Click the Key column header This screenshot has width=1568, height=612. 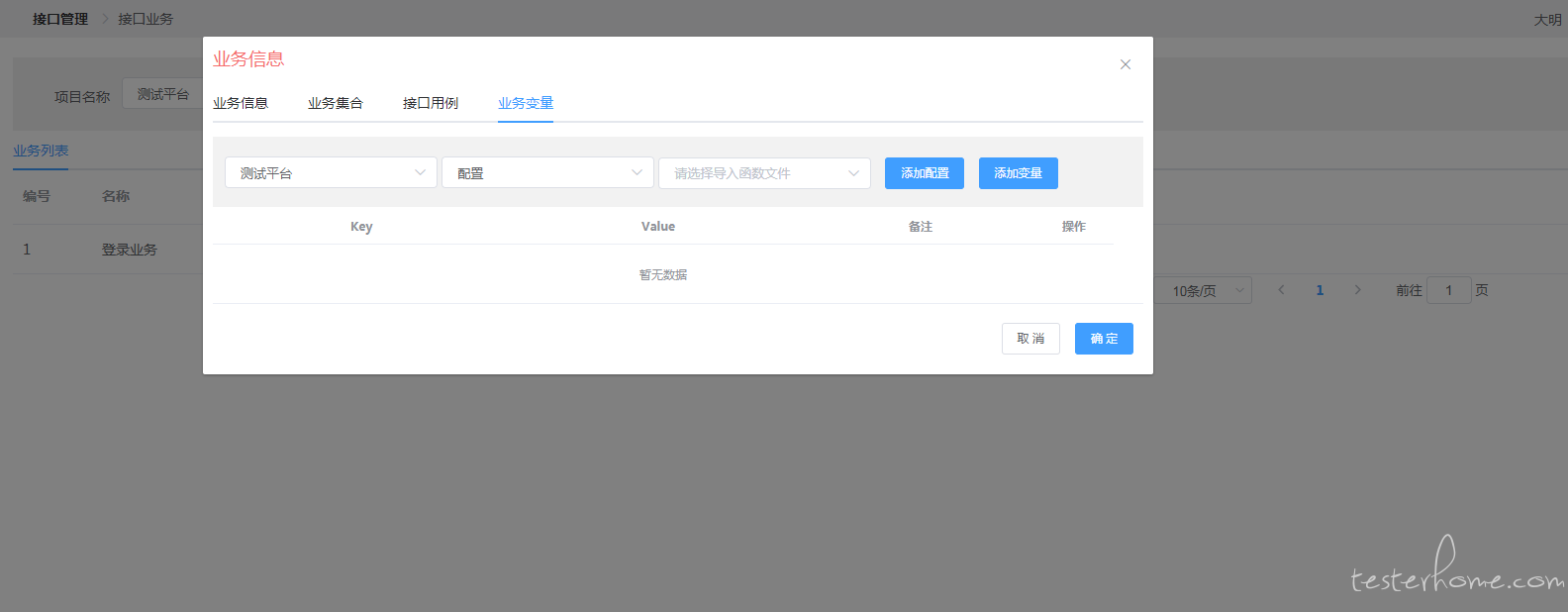361,227
